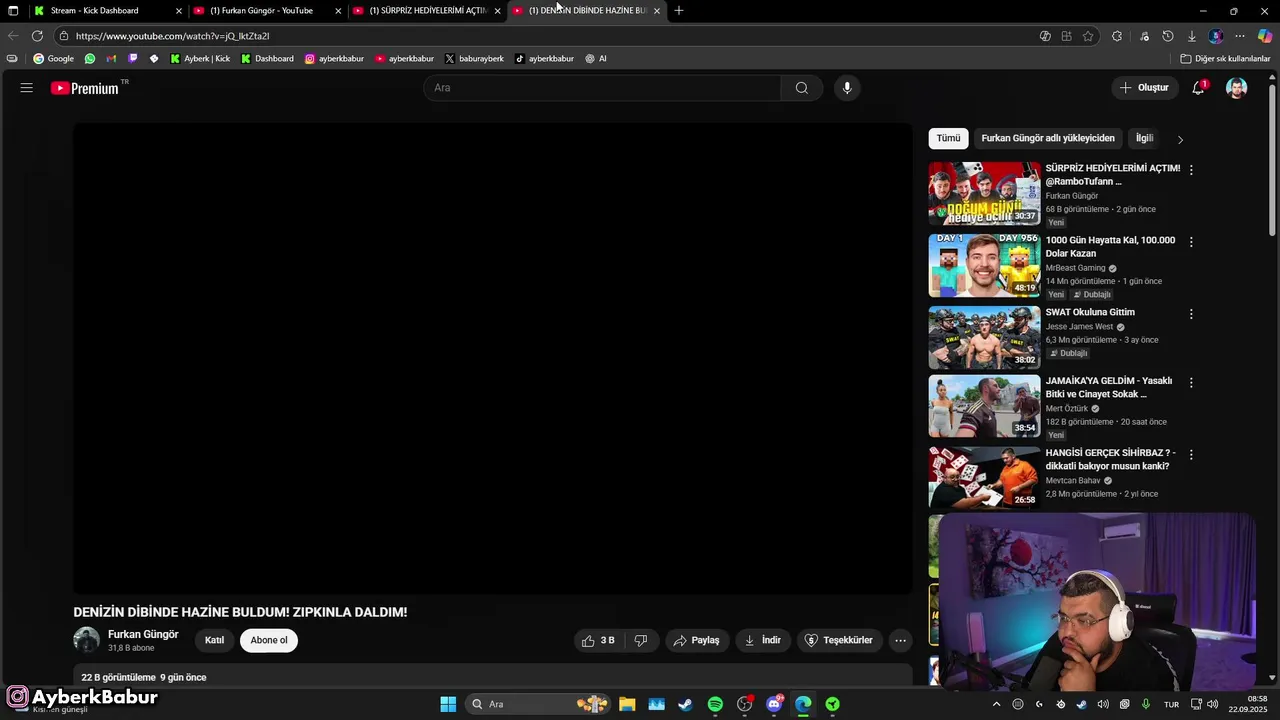Share video with Paylaş button
This screenshot has width=1280, height=720.
click(696, 640)
